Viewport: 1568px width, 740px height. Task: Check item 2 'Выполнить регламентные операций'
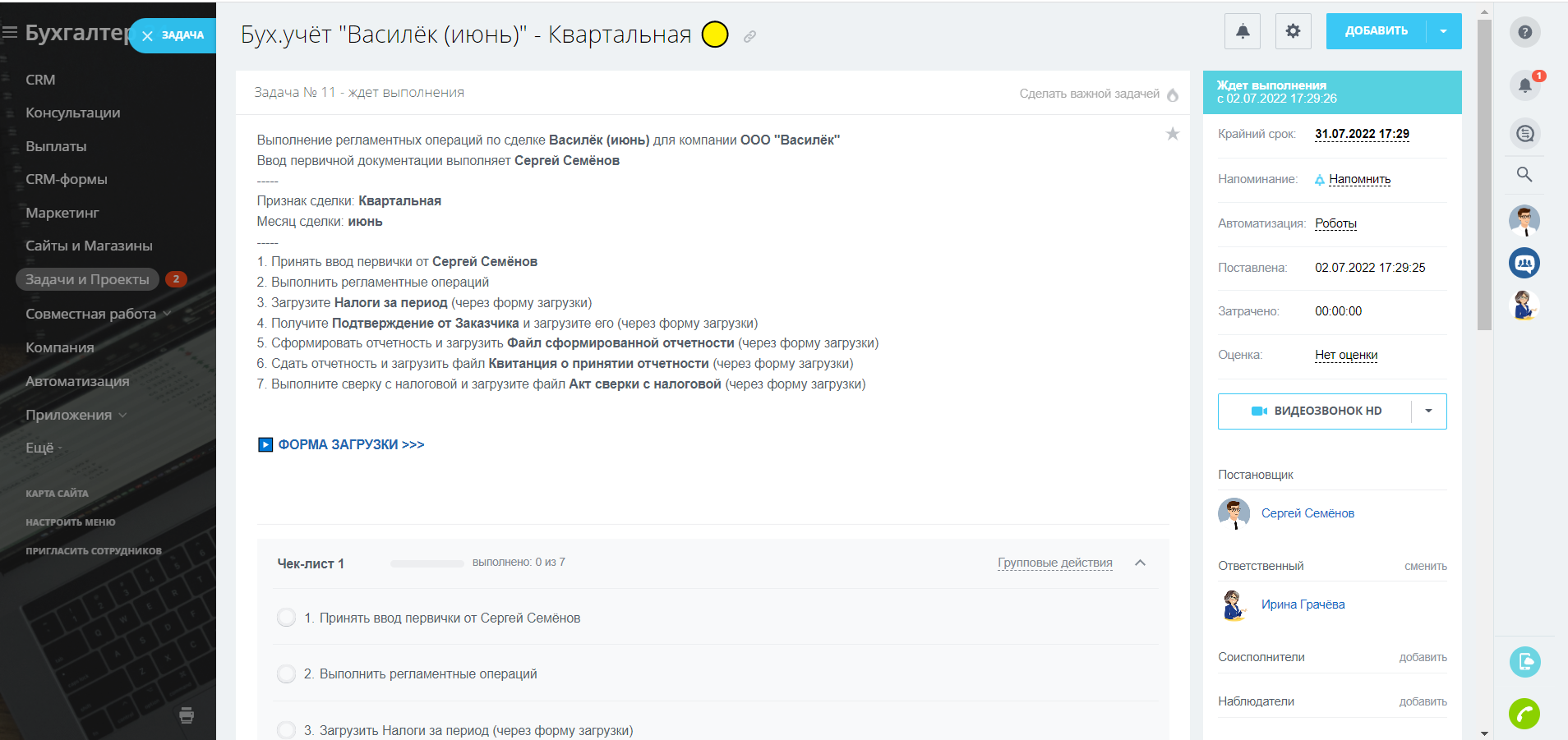coord(286,674)
